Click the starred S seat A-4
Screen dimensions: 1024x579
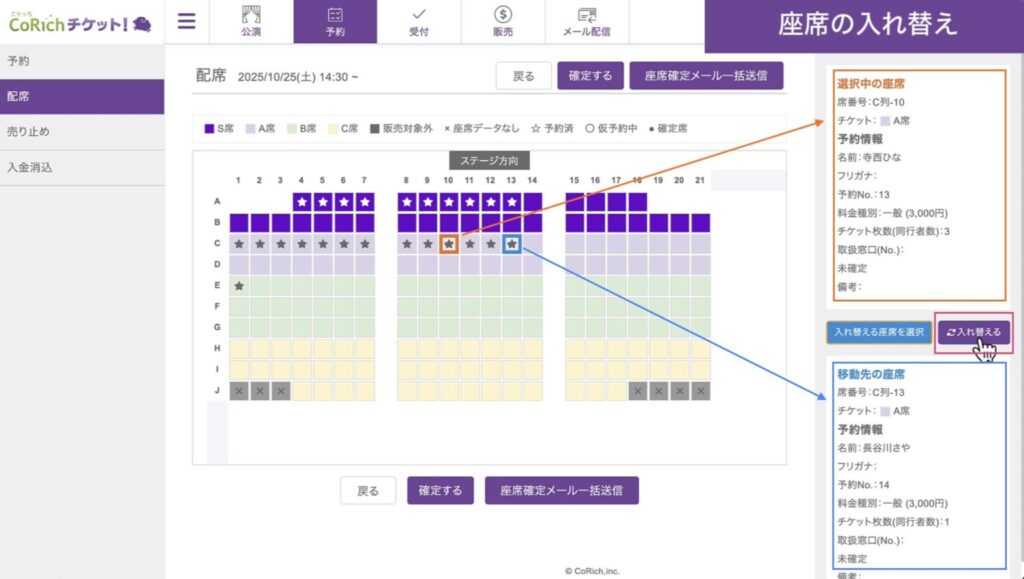coord(302,202)
